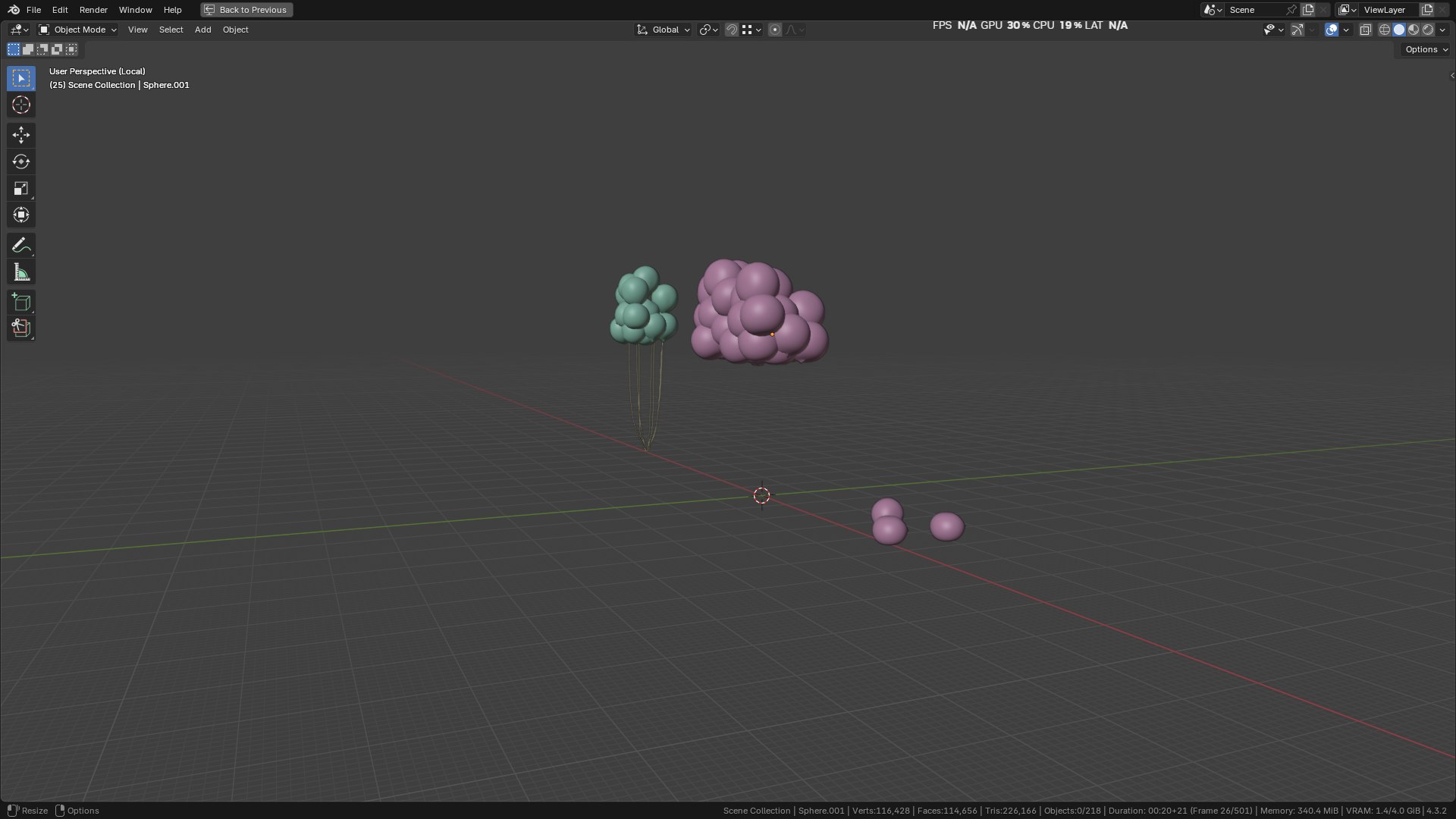Image resolution: width=1456 pixels, height=819 pixels.
Task: Select the Select Box tool
Action: pyautogui.click(x=21, y=78)
